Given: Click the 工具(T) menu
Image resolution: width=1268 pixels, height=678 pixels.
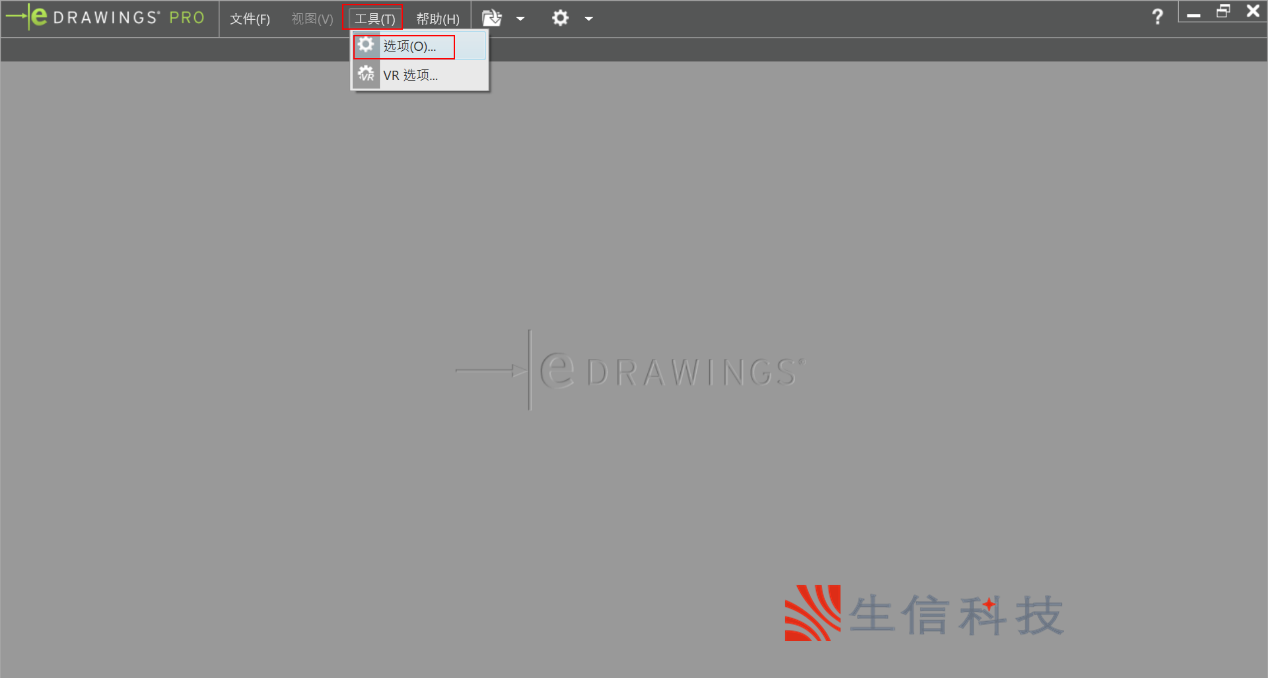Looking at the screenshot, I should click(x=375, y=19).
